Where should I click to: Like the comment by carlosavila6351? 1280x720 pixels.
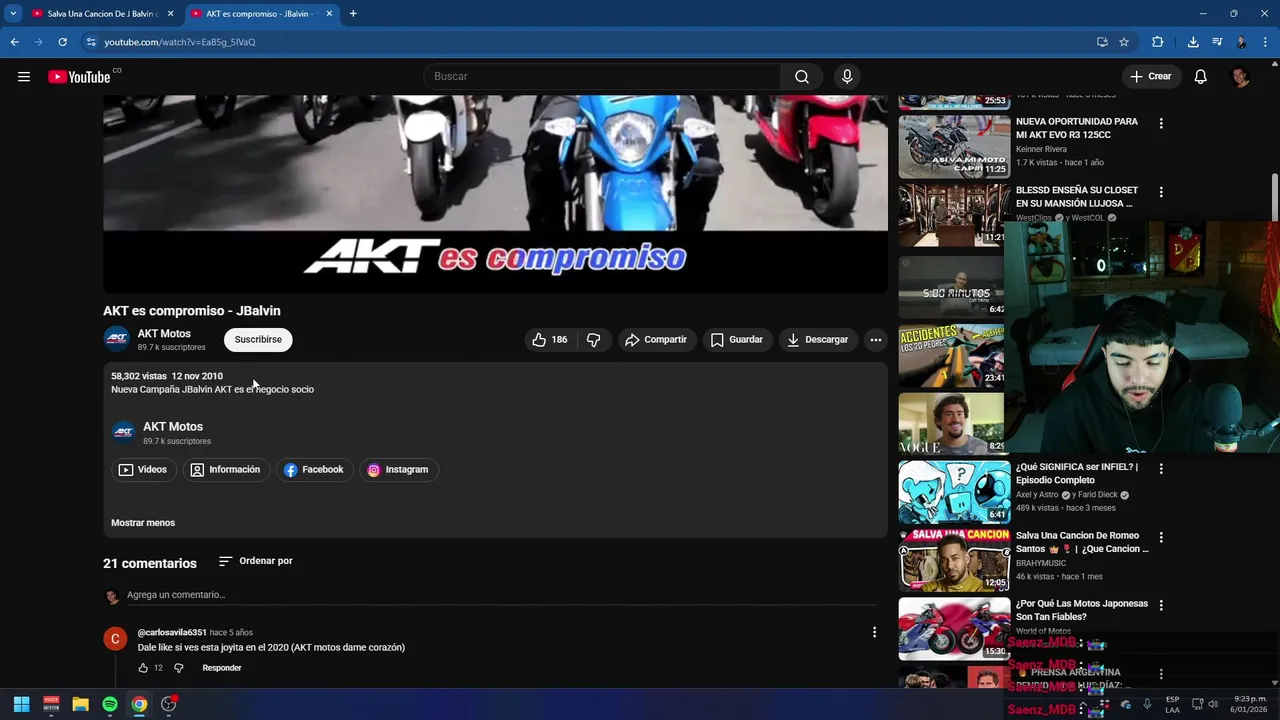click(x=143, y=668)
